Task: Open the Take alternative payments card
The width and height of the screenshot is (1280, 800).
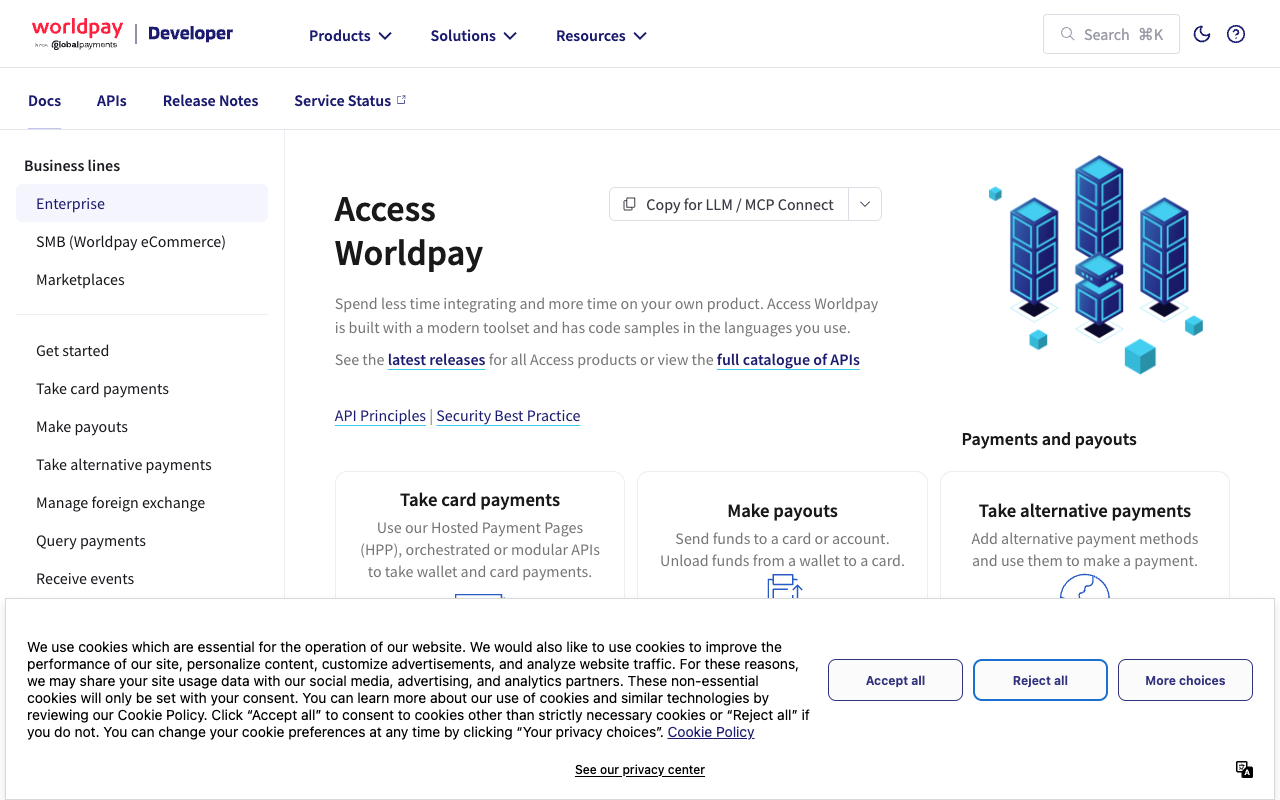Action: coord(1085,535)
